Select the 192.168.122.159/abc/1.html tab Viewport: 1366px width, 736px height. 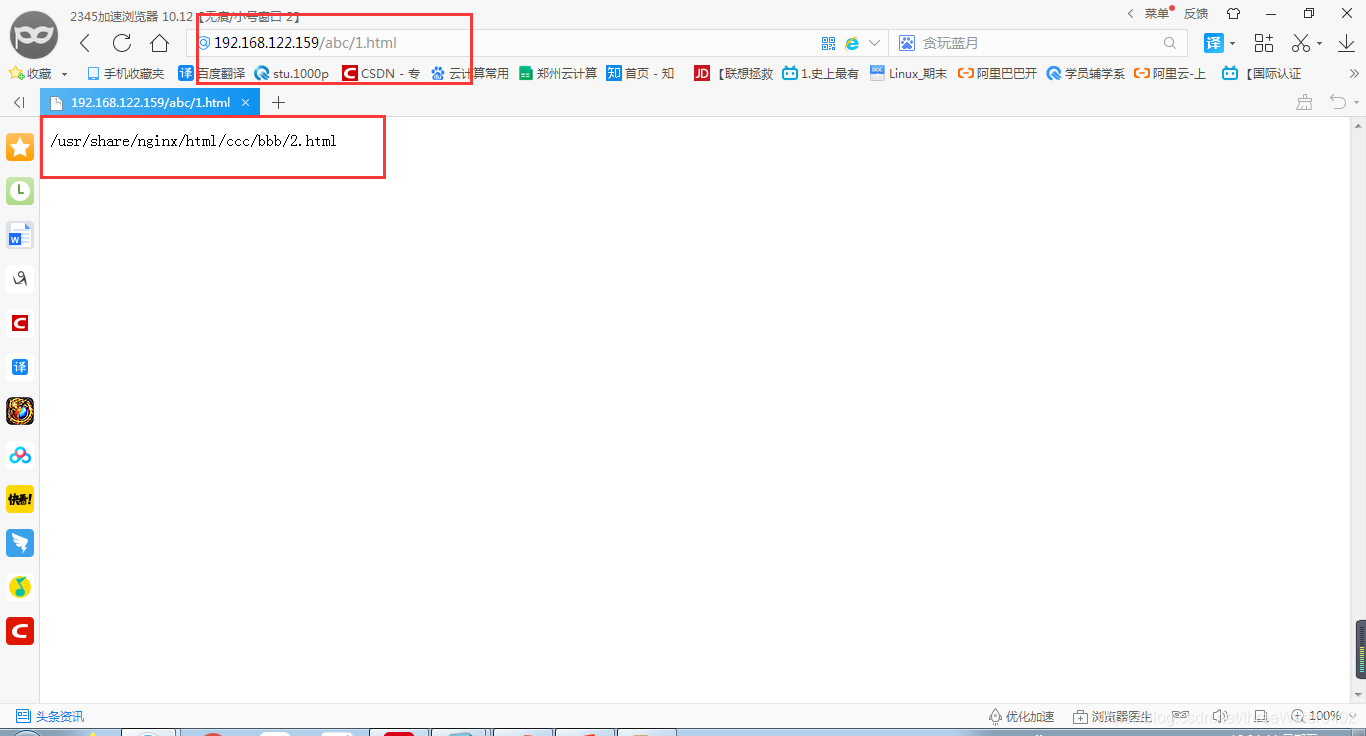[150, 102]
